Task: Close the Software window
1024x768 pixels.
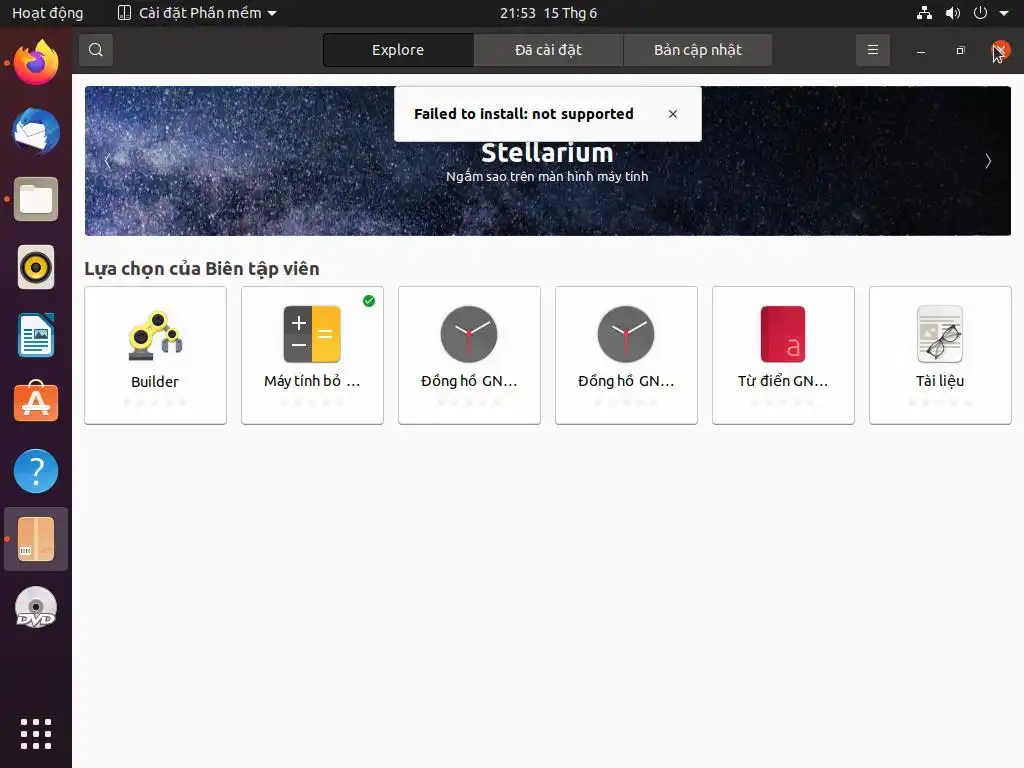Action: click(x=1000, y=50)
